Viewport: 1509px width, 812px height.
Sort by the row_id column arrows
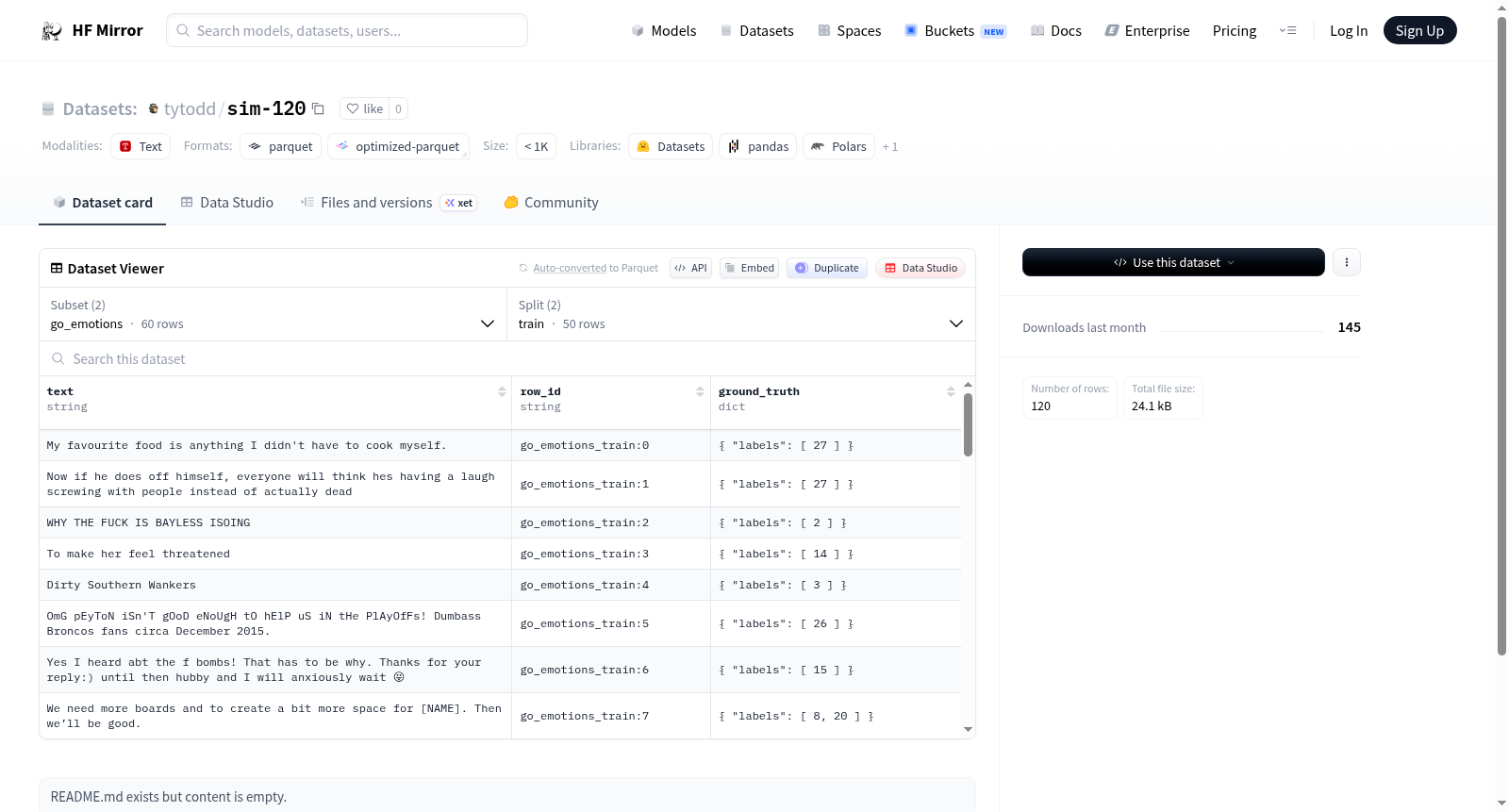click(x=700, y=391)
